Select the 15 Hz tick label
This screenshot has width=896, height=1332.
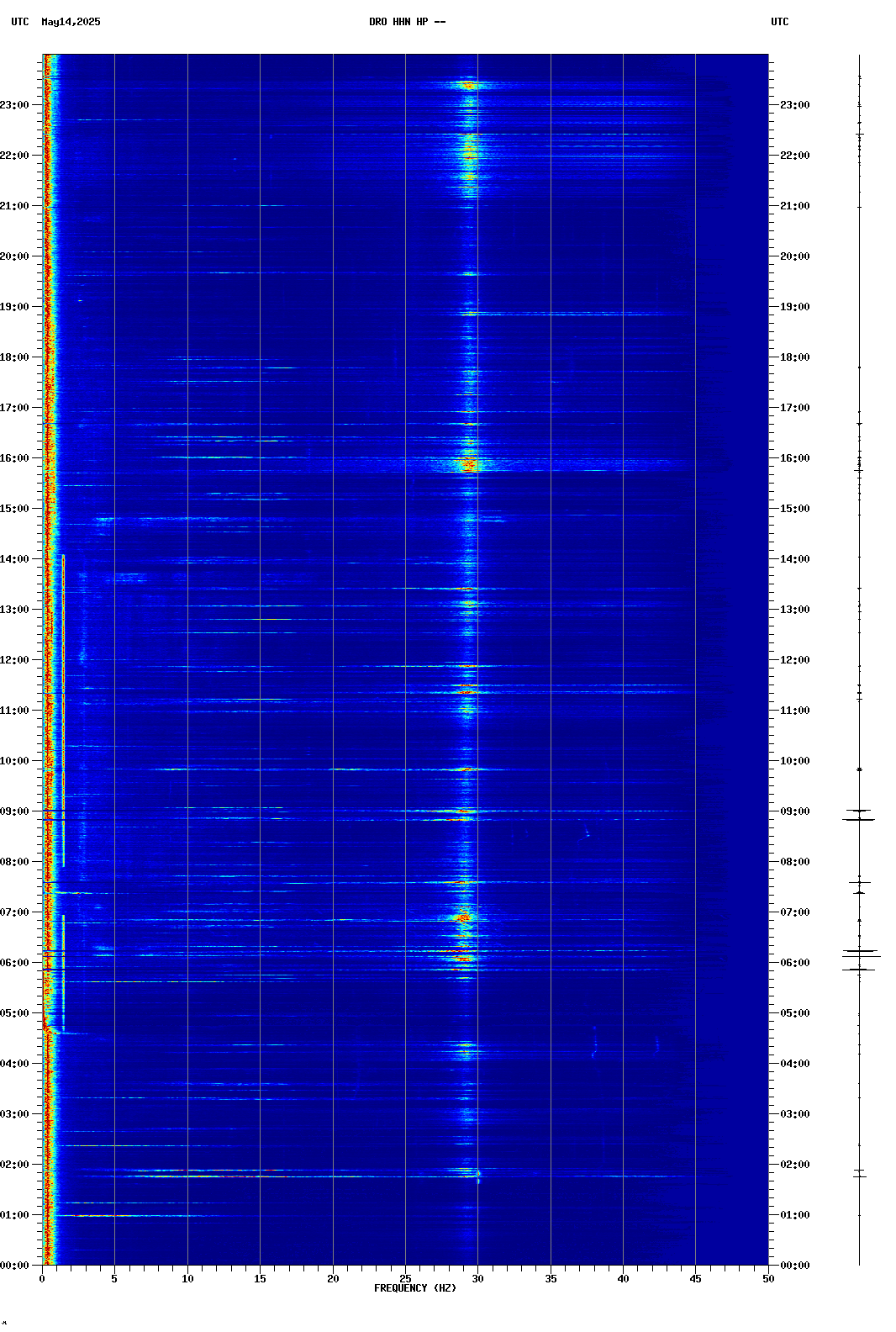pos(260,1279)
